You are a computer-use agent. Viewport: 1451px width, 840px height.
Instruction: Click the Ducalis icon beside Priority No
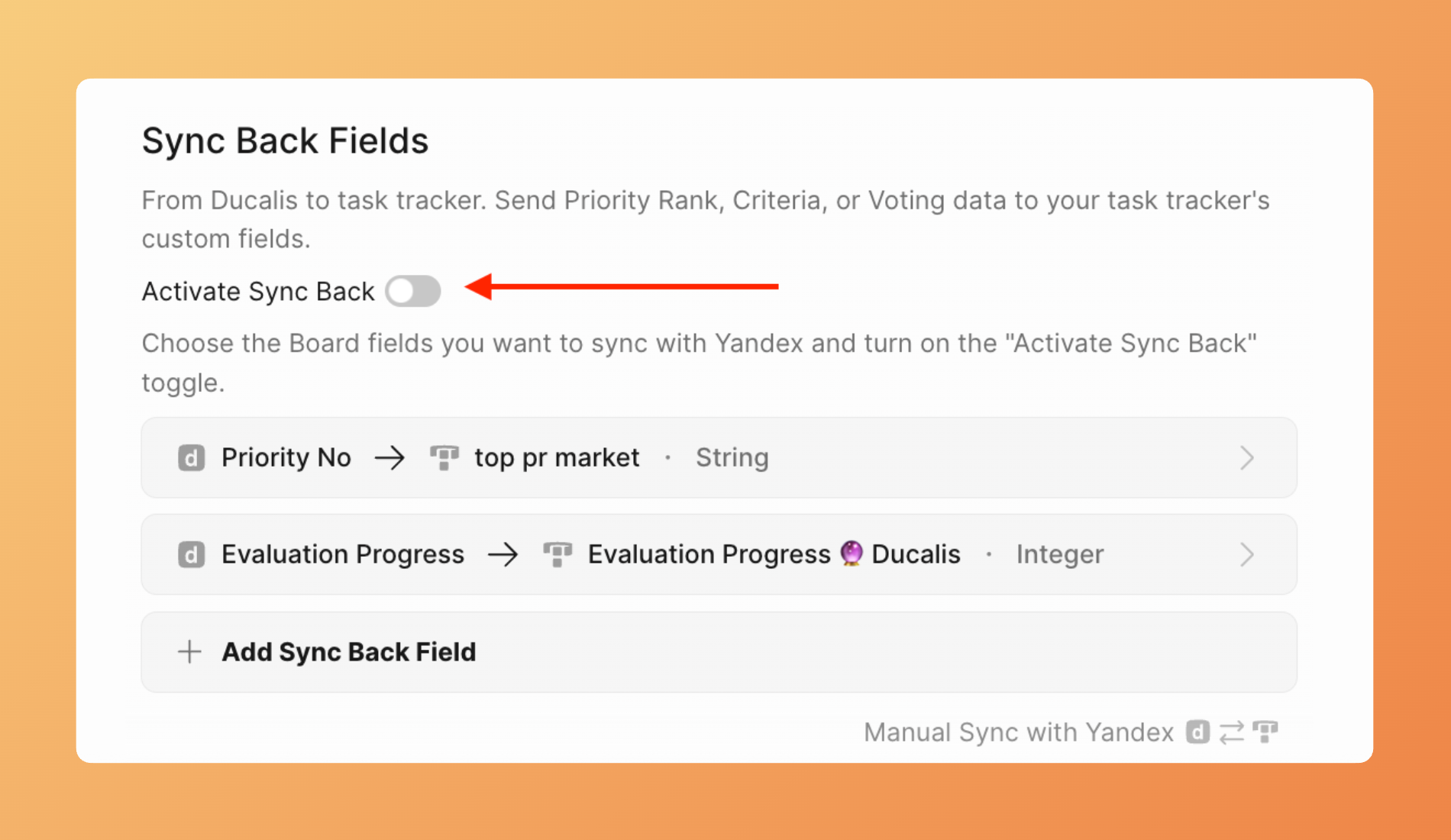[191, 458]
